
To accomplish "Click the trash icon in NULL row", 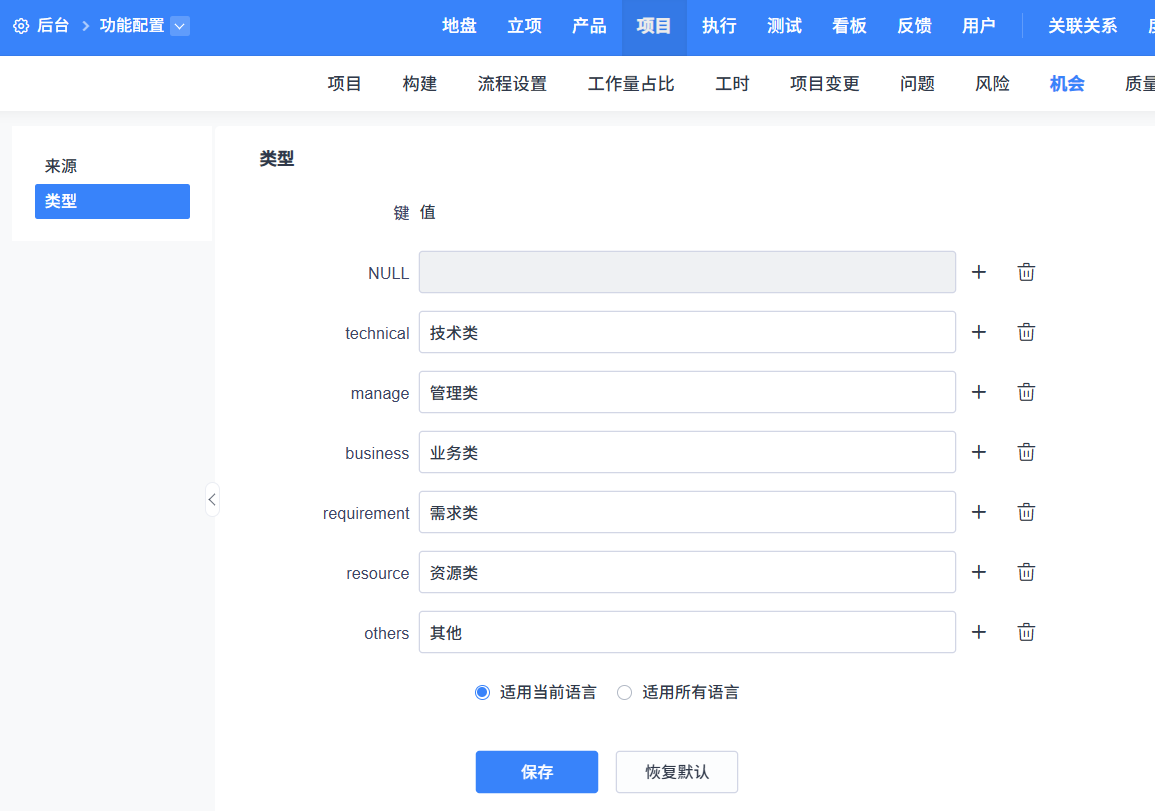I will [1026, 272].
